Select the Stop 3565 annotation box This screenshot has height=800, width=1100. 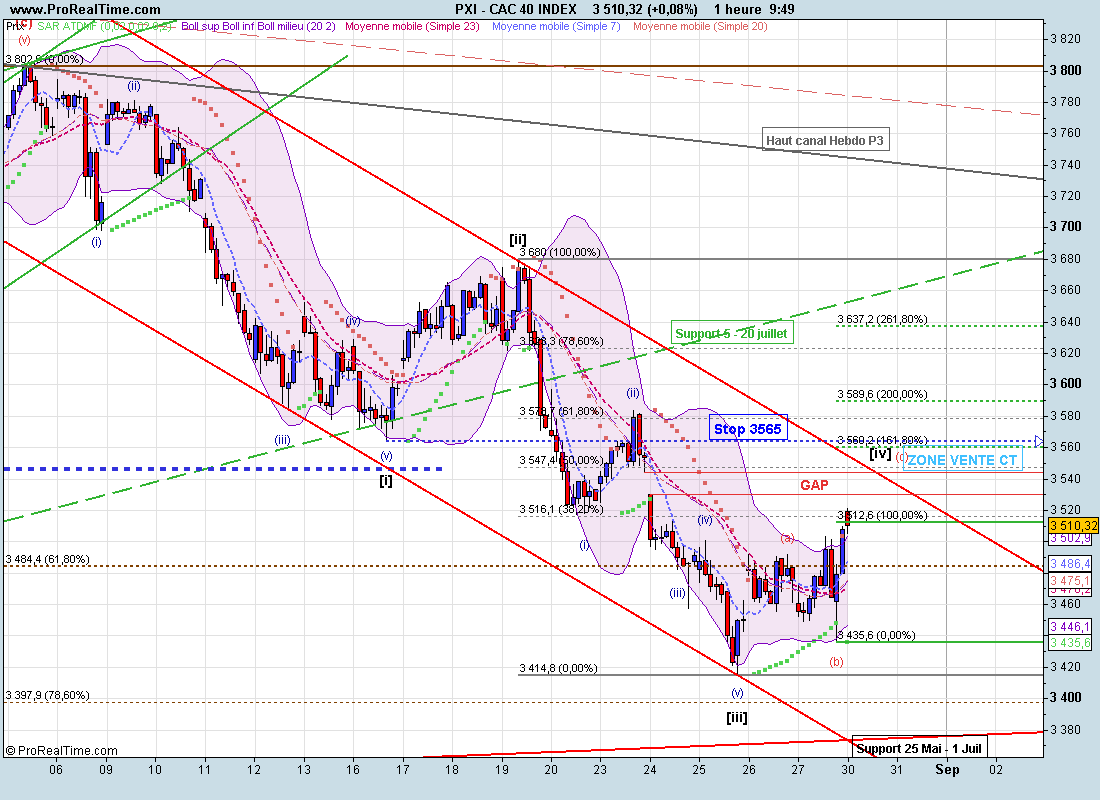749,429
